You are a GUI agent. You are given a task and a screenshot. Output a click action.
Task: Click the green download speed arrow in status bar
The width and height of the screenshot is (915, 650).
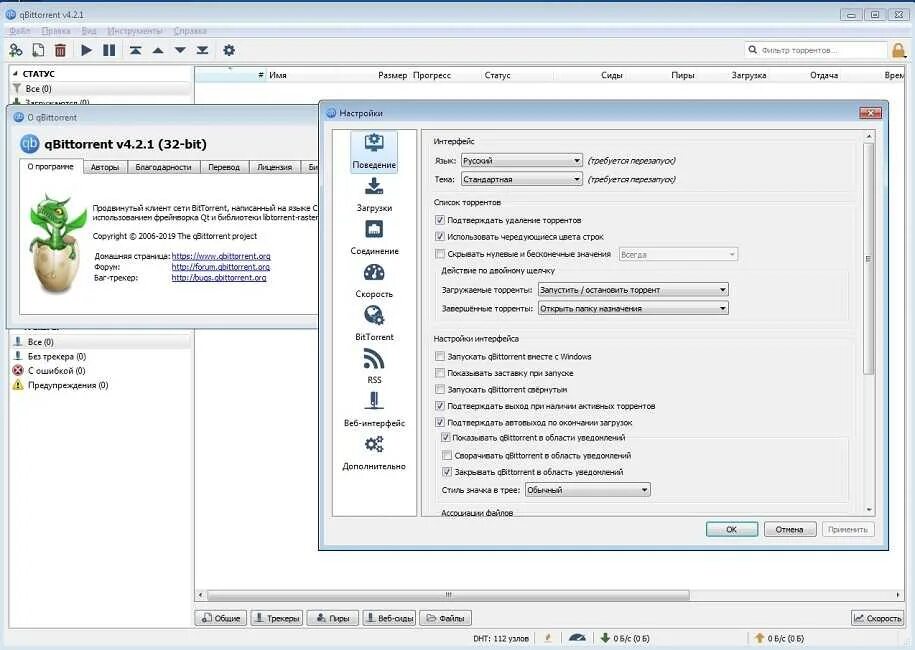605,638
